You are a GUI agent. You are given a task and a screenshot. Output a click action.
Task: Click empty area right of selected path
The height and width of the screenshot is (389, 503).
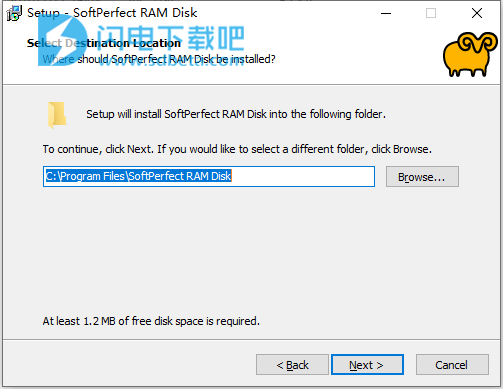click(x=303, y=176)
